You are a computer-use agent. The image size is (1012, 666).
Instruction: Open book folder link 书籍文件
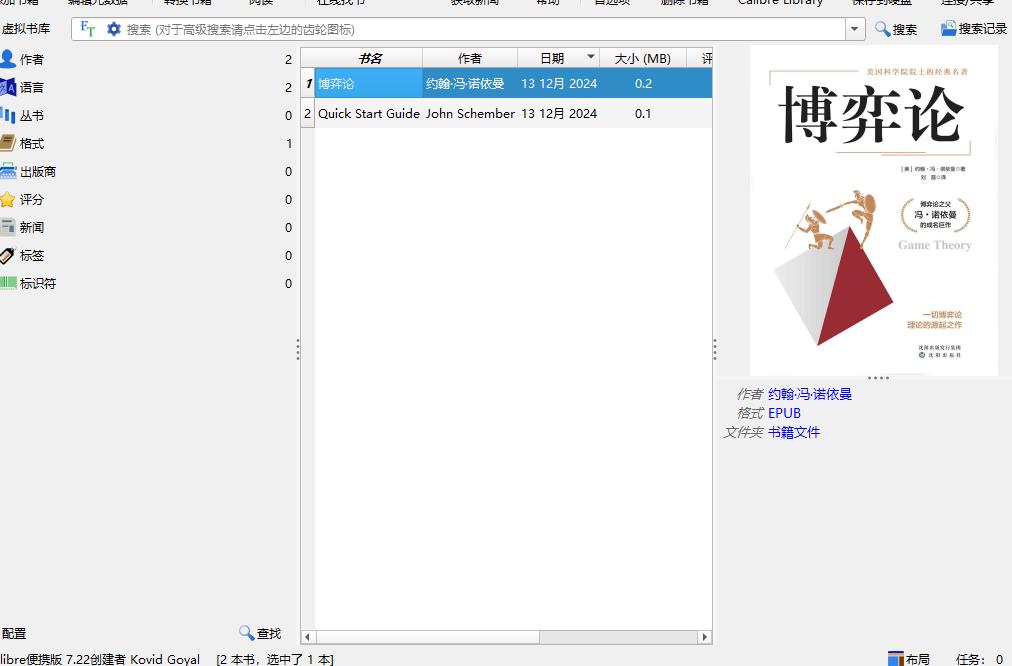794,432
